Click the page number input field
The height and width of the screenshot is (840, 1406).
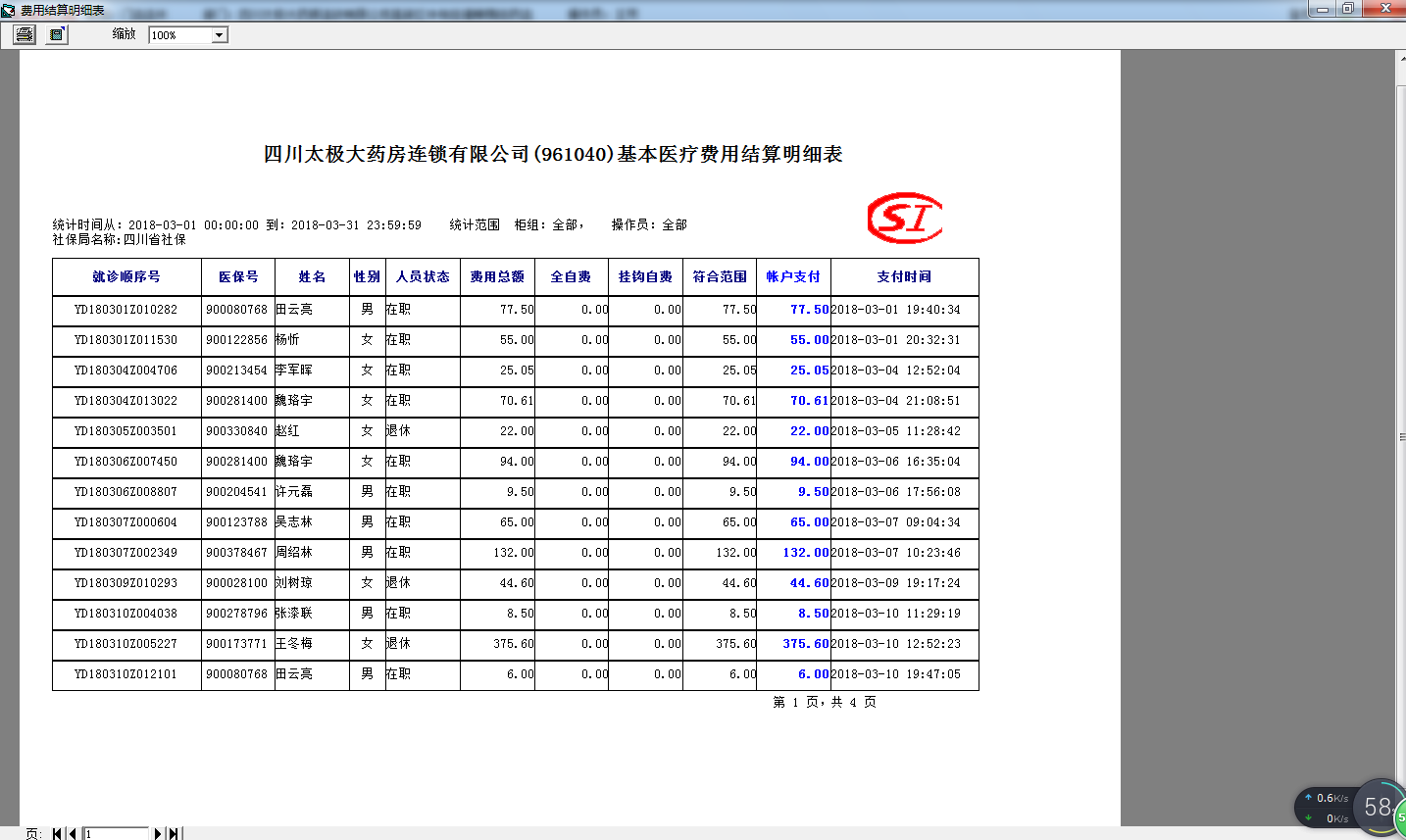[116, 834]
